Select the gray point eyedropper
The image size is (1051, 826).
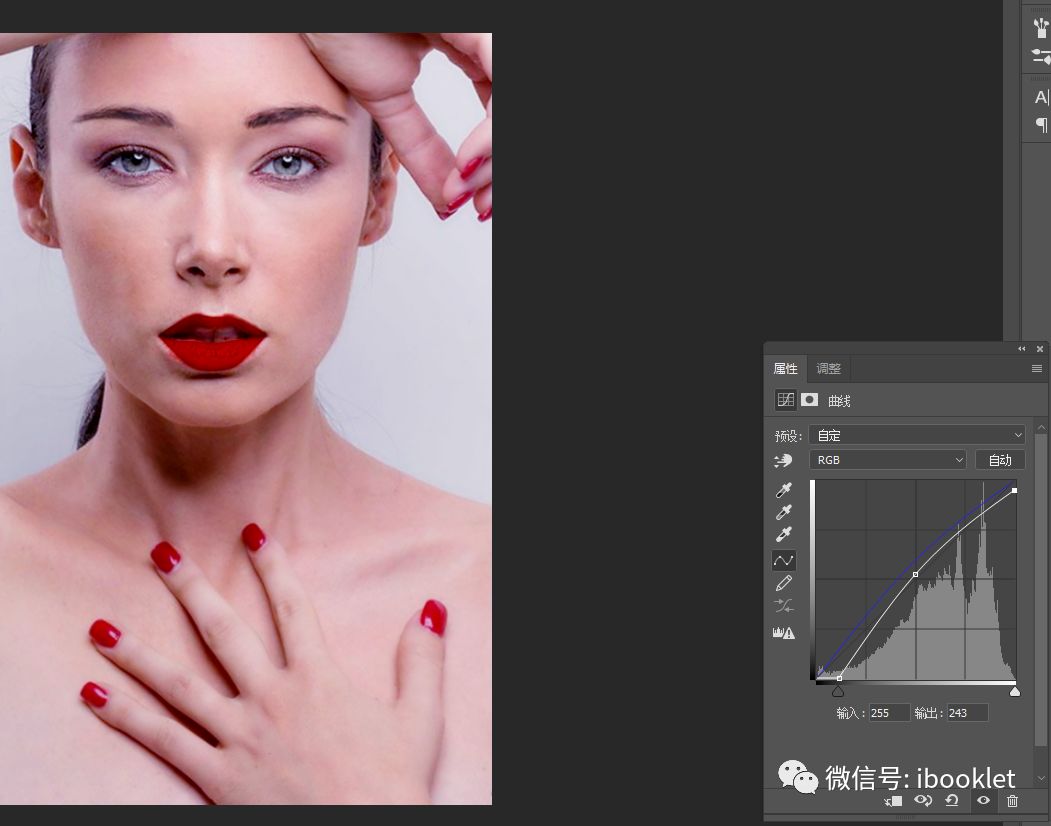(784, 512)
